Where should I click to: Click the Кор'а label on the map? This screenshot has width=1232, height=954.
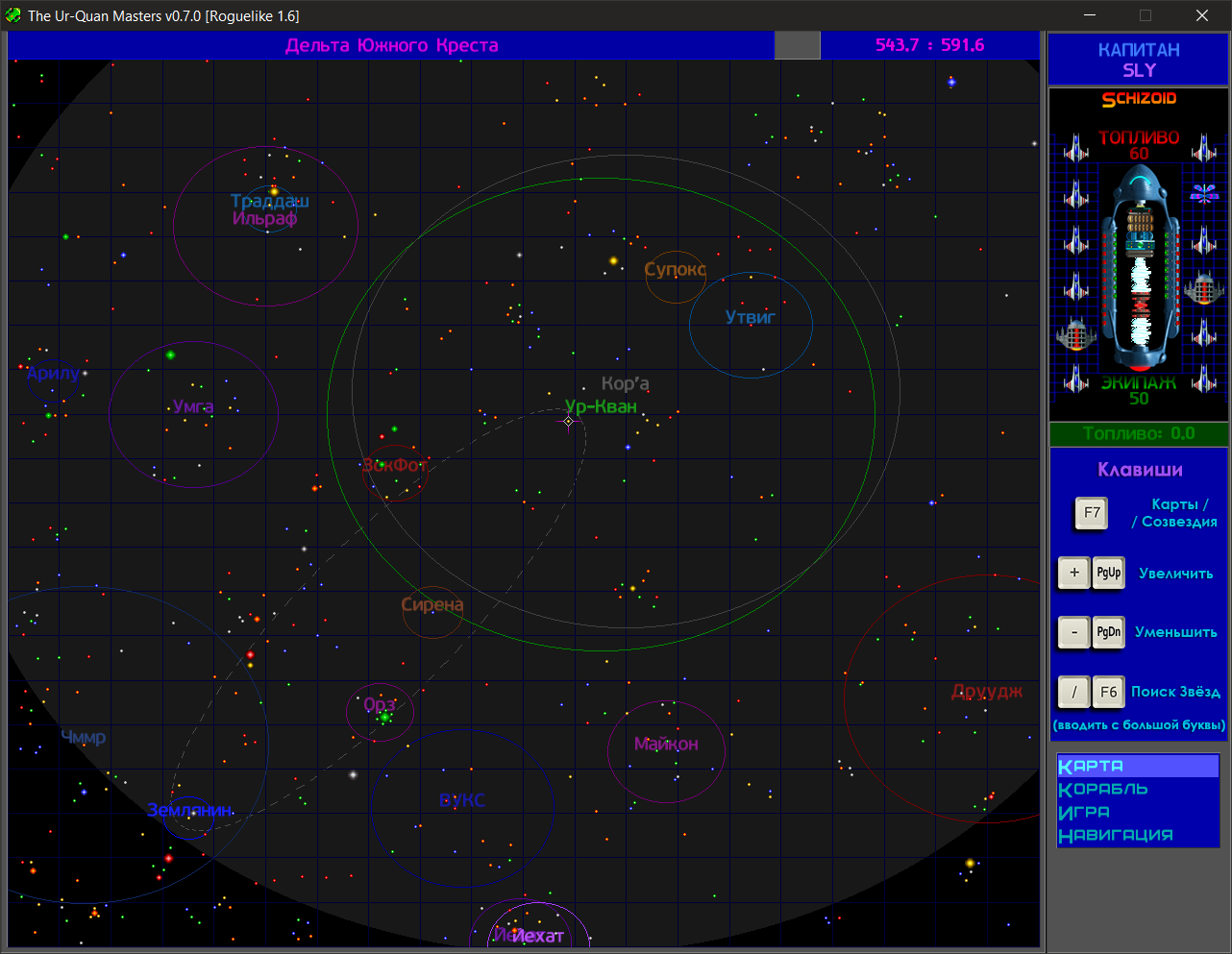pyautogui.click(x=626, y=383)
